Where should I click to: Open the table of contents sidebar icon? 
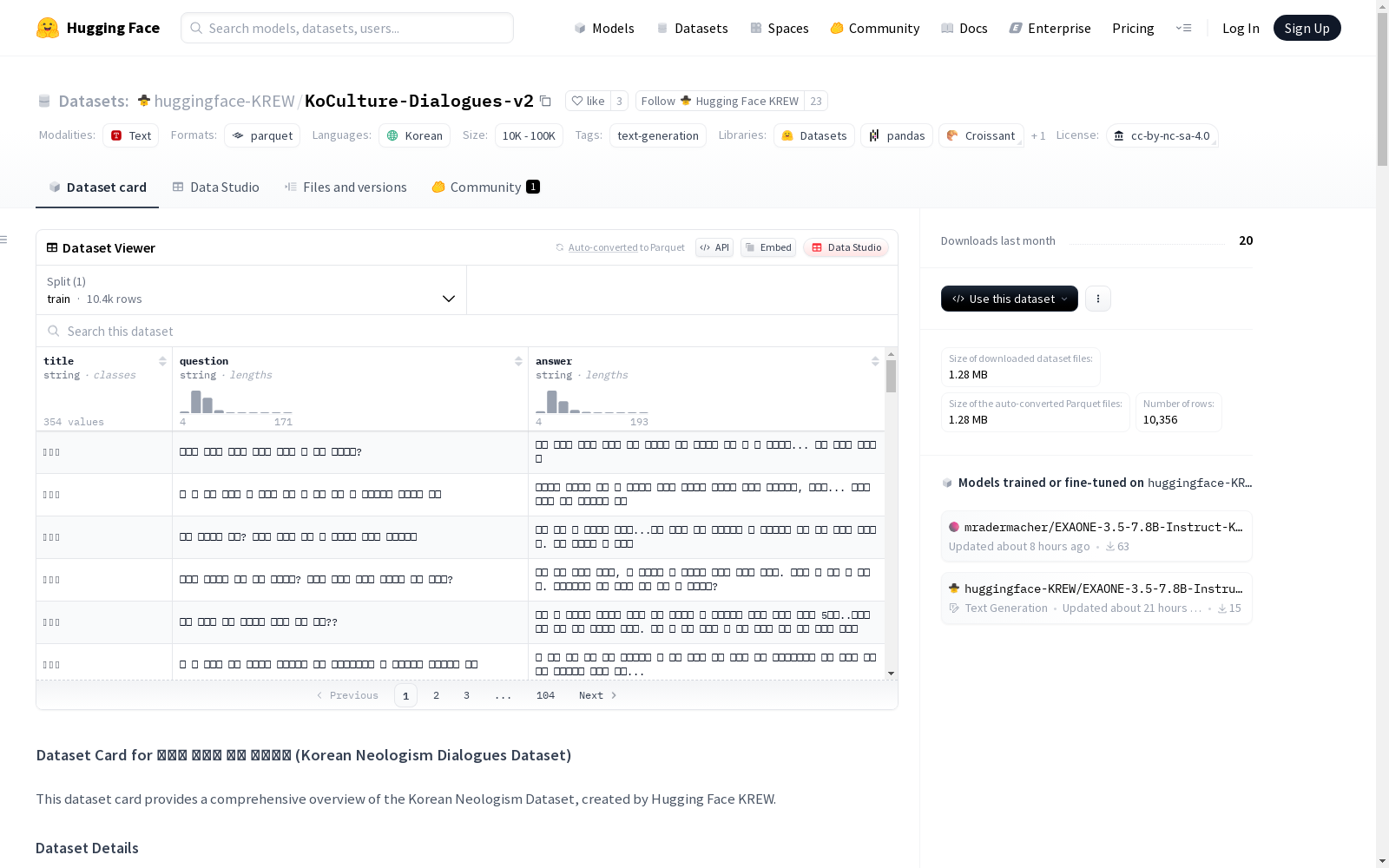4,240
